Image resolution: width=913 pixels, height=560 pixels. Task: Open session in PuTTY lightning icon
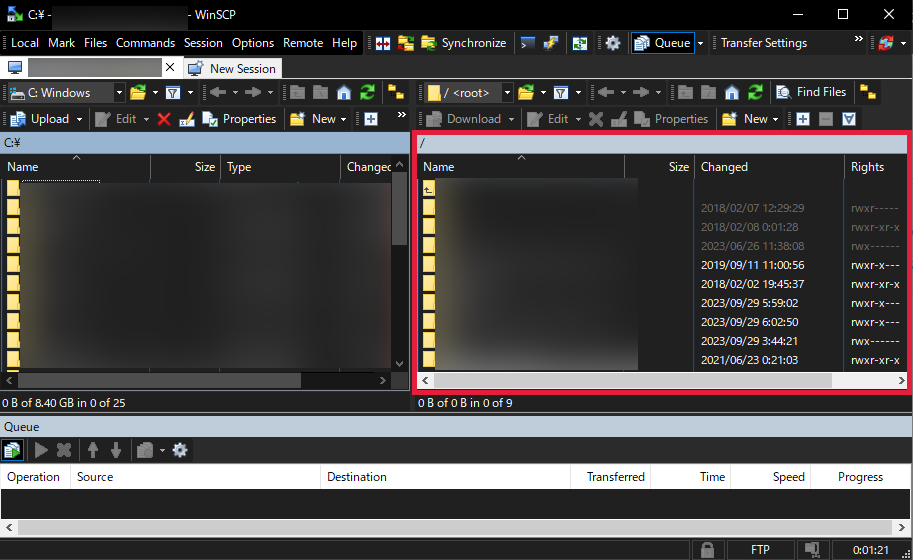coord(550,43)
